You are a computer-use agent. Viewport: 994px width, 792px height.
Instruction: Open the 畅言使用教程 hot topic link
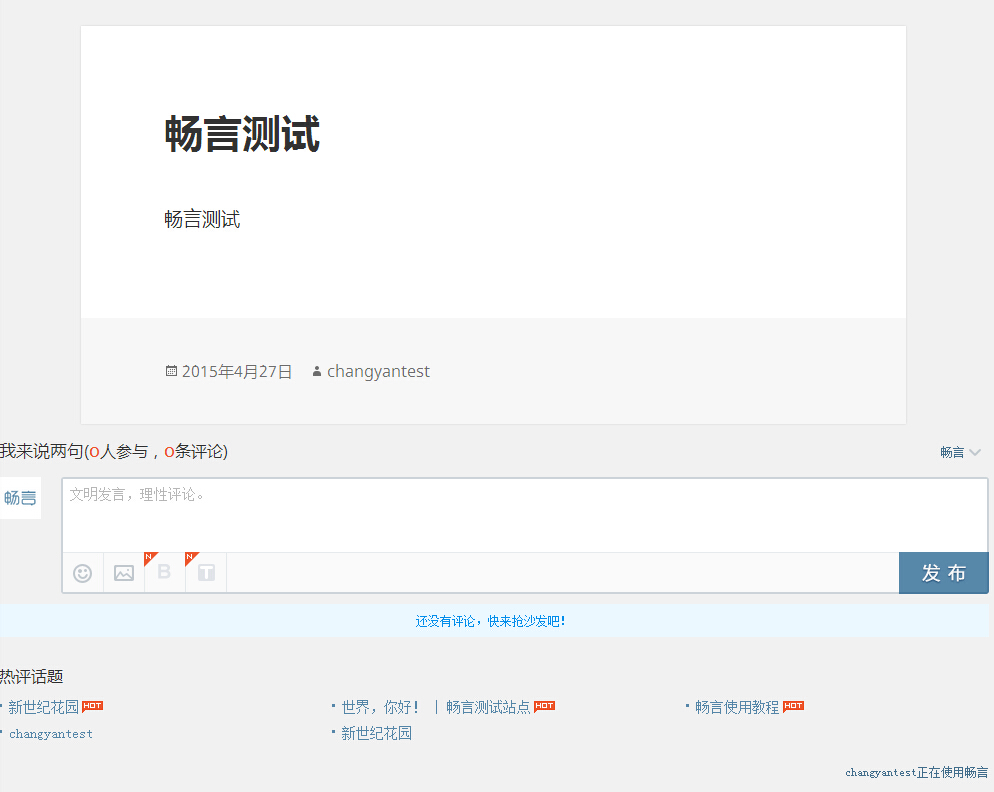737,707
